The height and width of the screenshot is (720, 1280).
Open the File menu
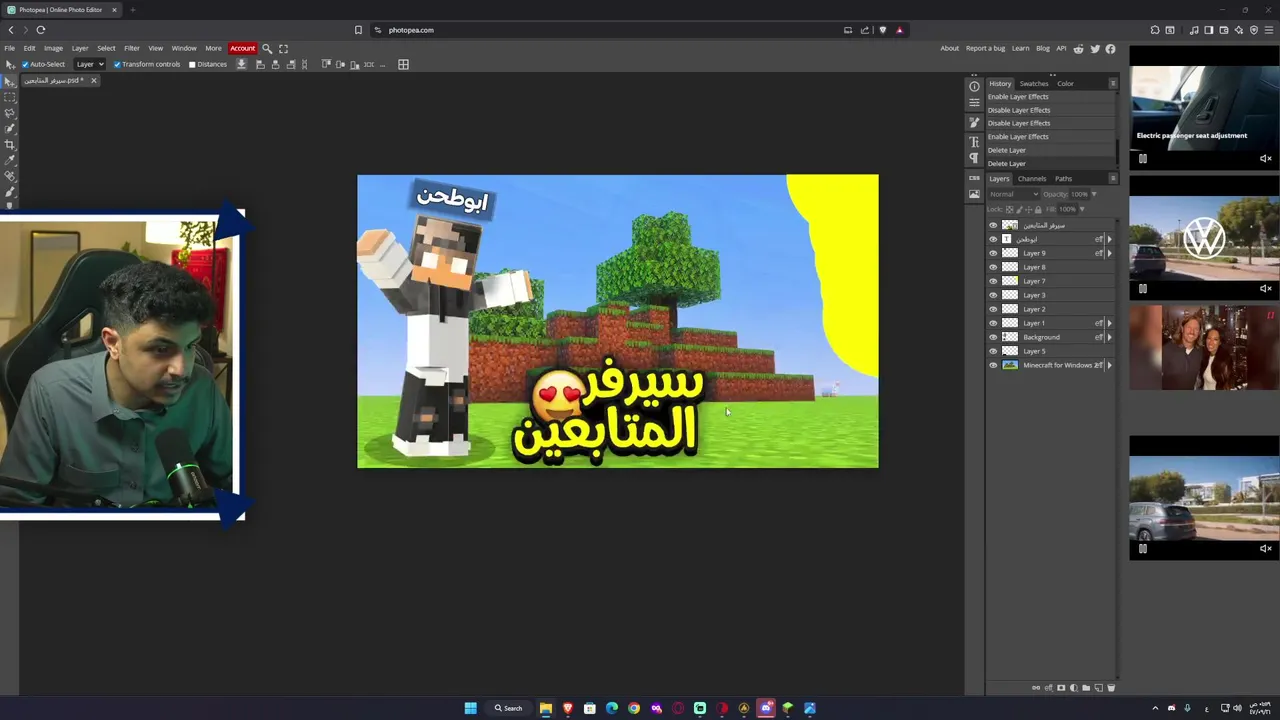point(9,48)
